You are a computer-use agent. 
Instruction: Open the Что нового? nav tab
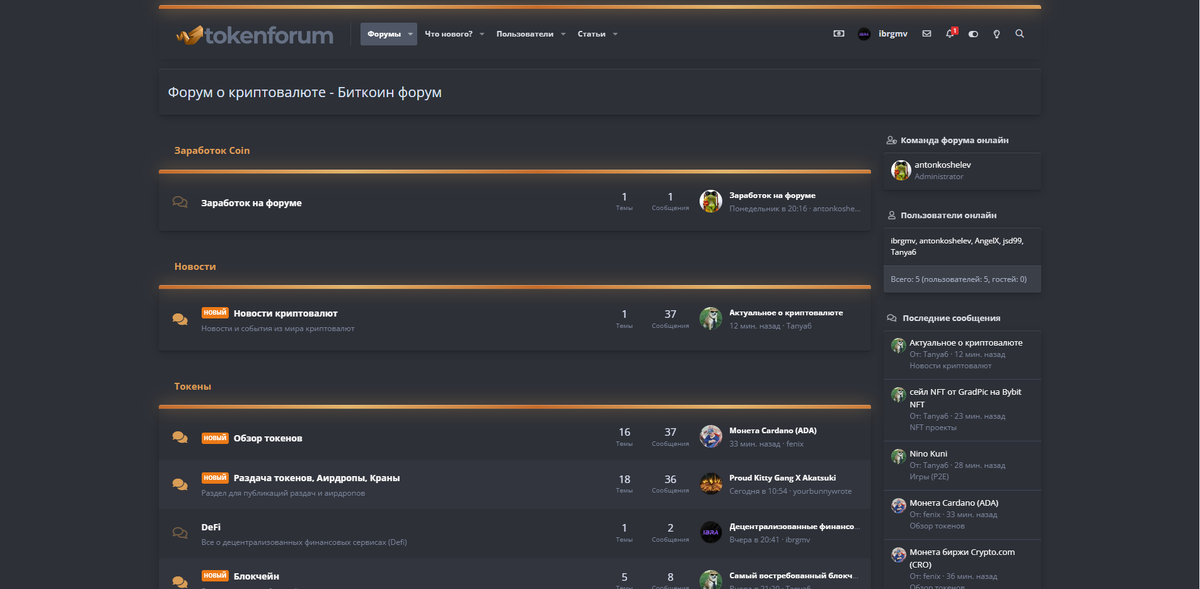pos(449,34)
